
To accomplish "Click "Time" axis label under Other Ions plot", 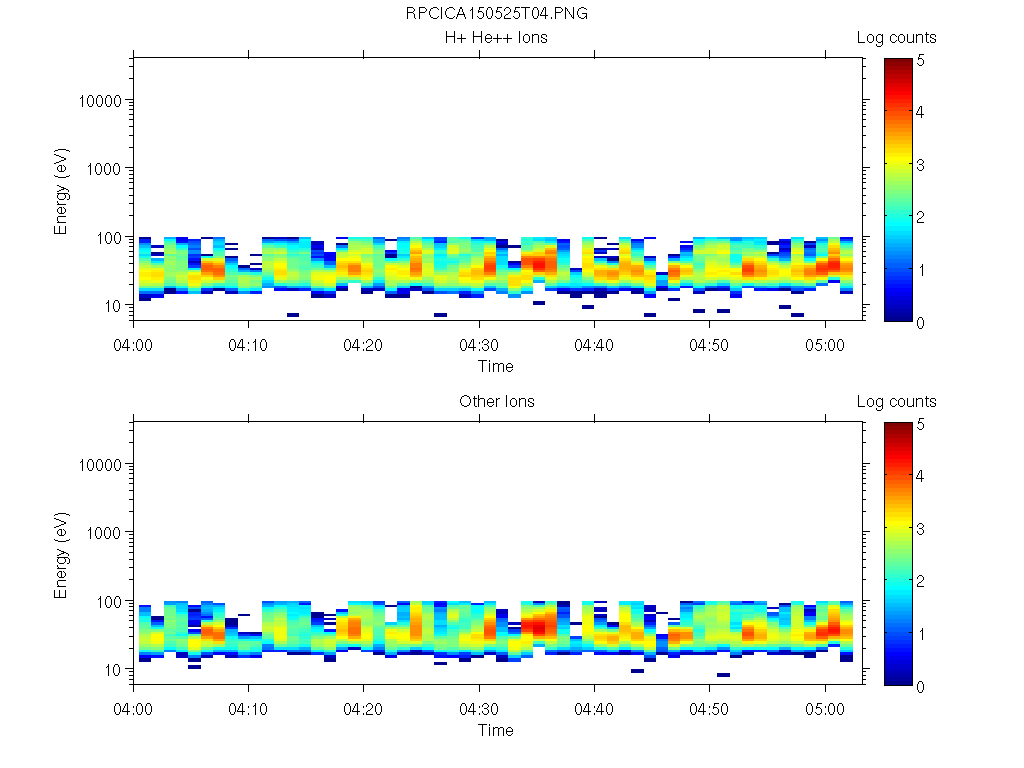I will 496,730.
